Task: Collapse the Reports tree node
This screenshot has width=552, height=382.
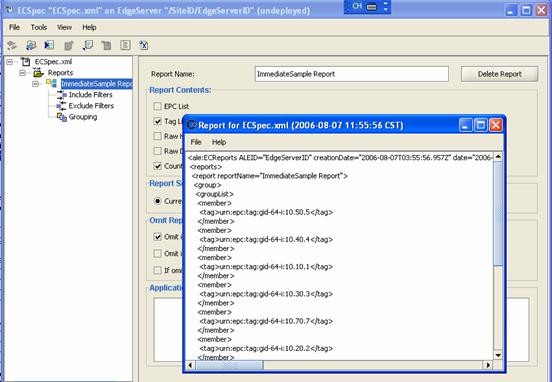Action: (x=22, y=73)
